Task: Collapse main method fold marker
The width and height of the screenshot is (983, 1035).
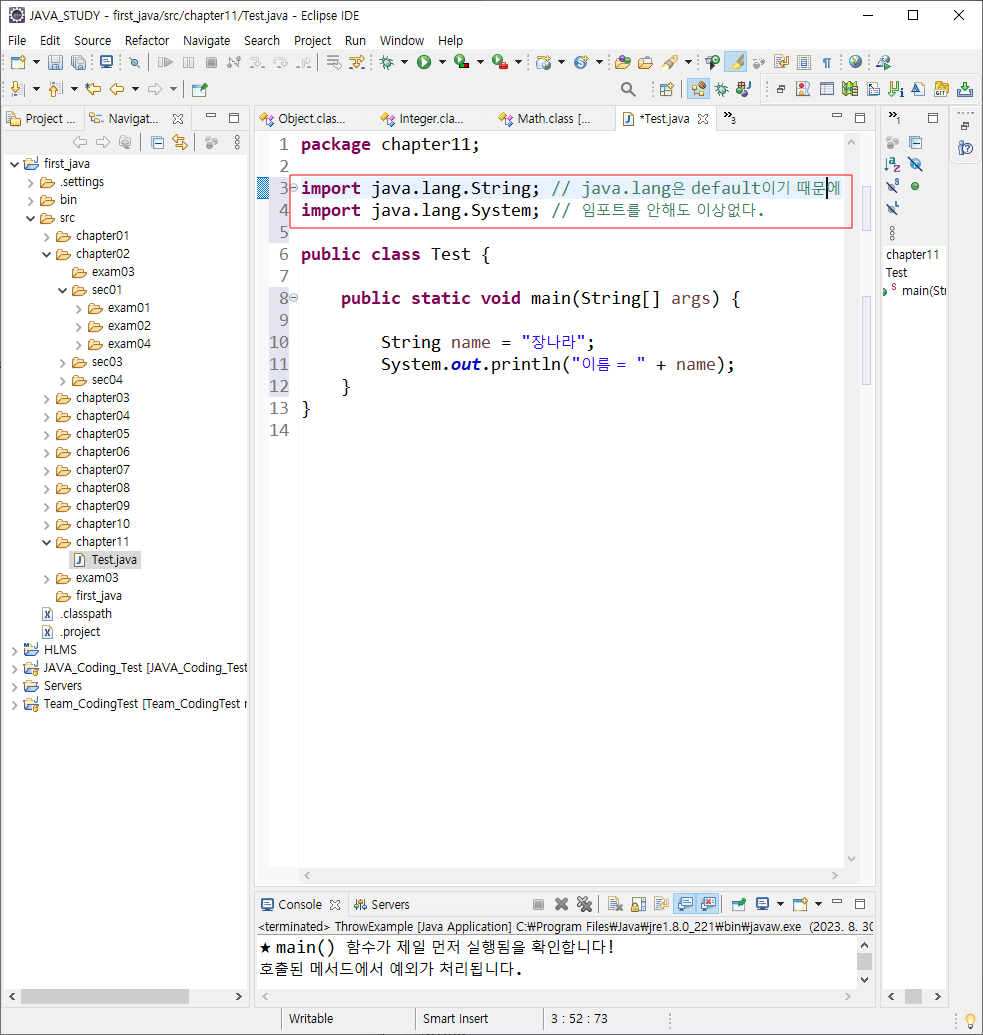Action: click(294, 298)
